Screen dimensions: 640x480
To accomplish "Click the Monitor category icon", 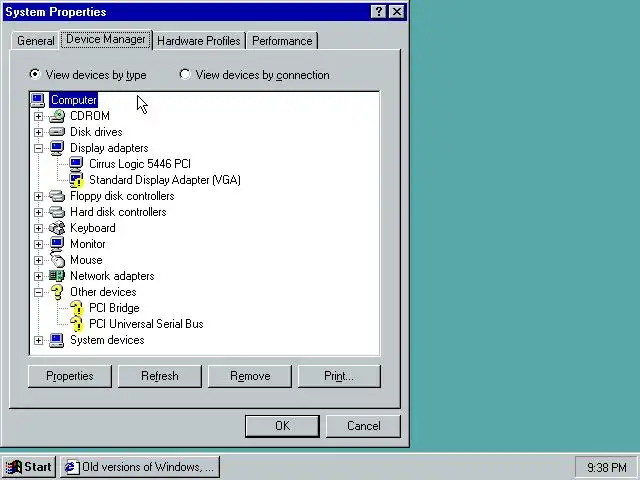I will pos(57,244).
